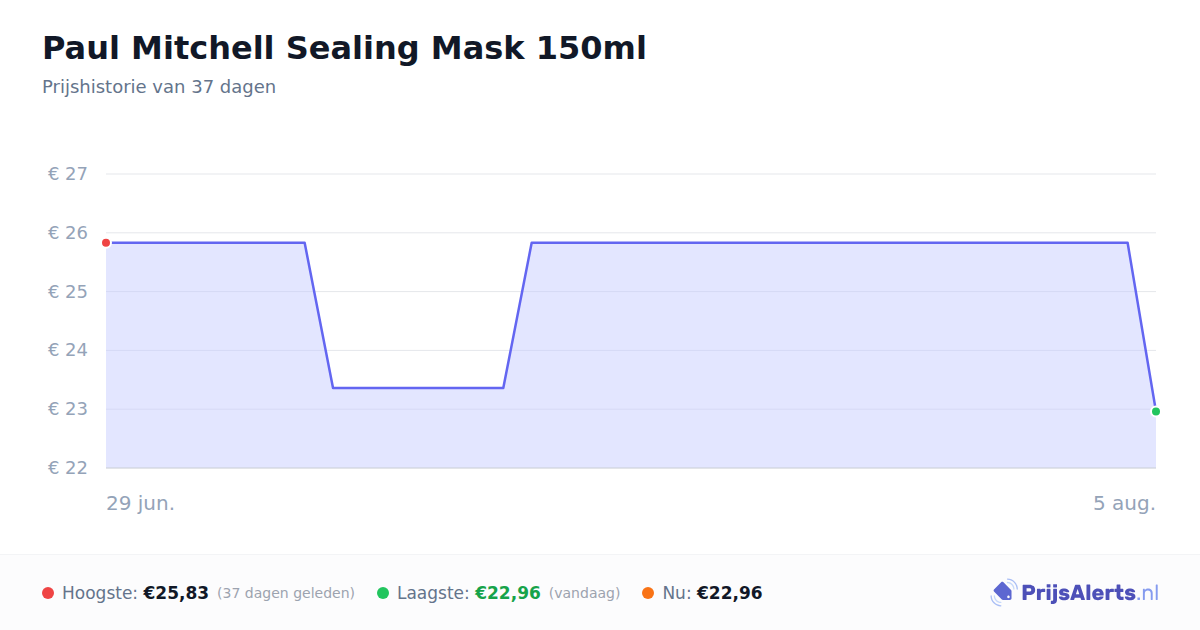This screenshot has width=1200, height=630.
Task: Click the current Nu price value
Action: click(729, 593)
